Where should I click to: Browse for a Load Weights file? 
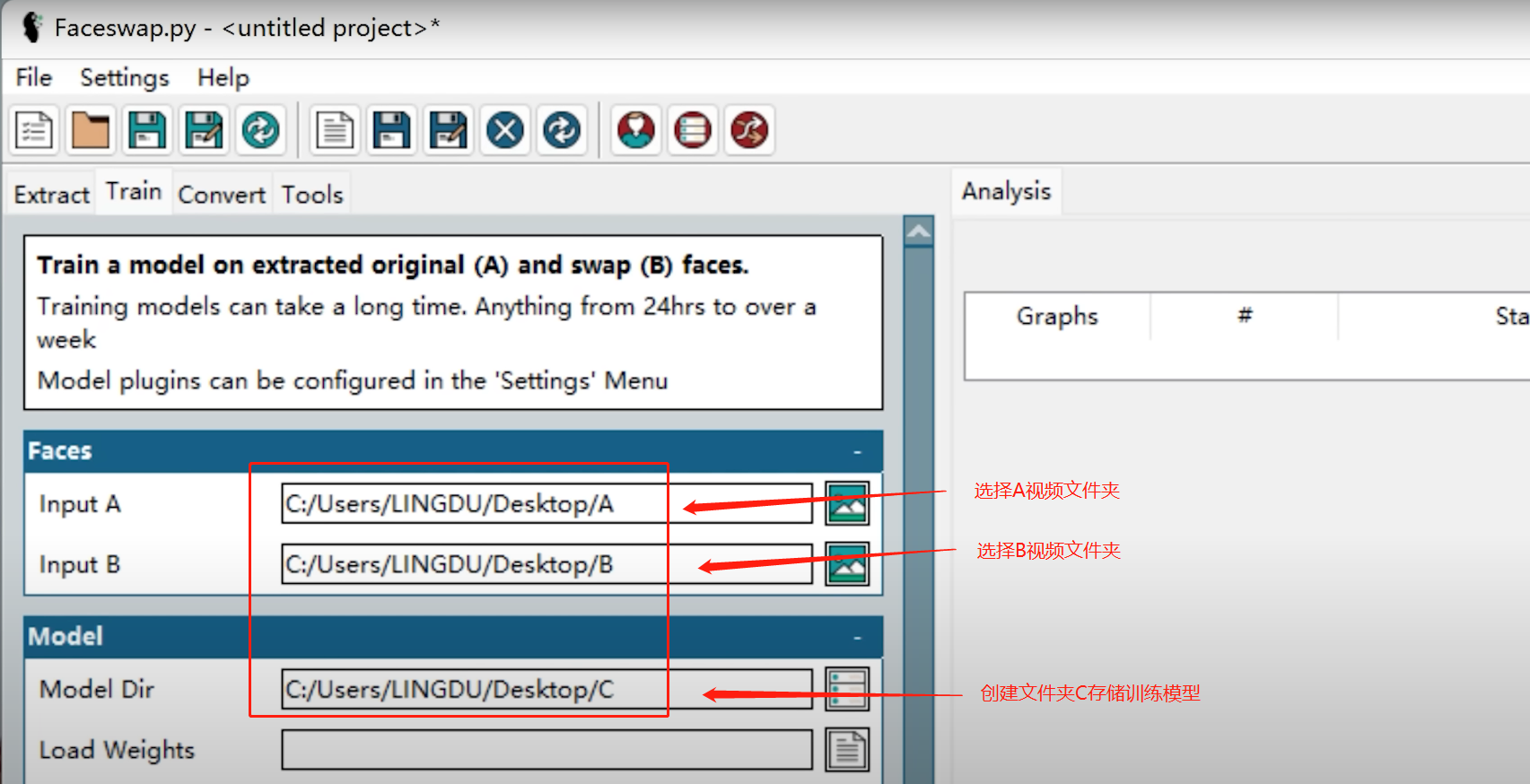click(x=846, y=750)
